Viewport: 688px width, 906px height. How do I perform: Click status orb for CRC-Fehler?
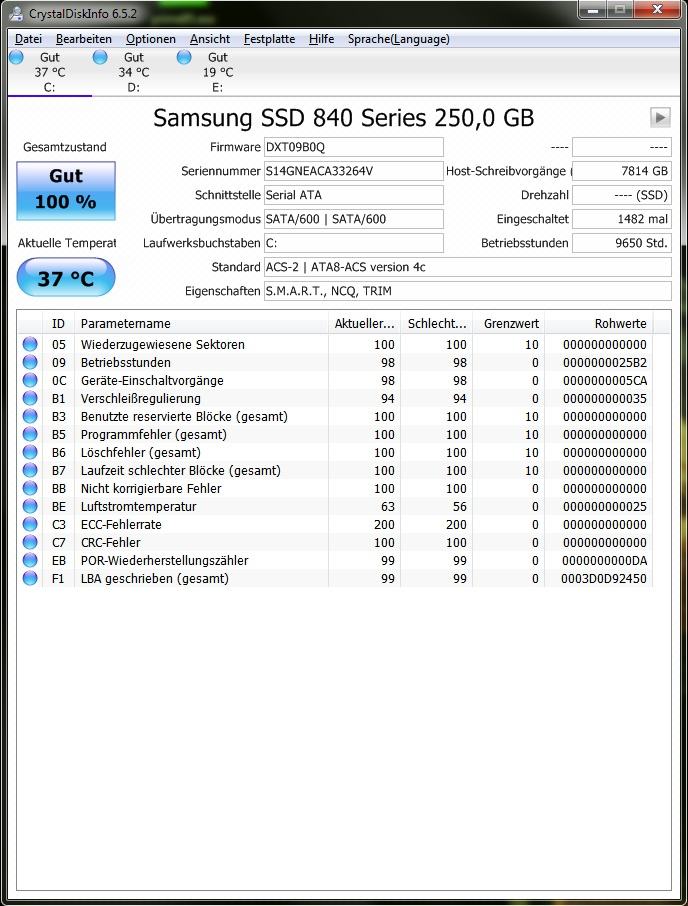click(30, 542)
